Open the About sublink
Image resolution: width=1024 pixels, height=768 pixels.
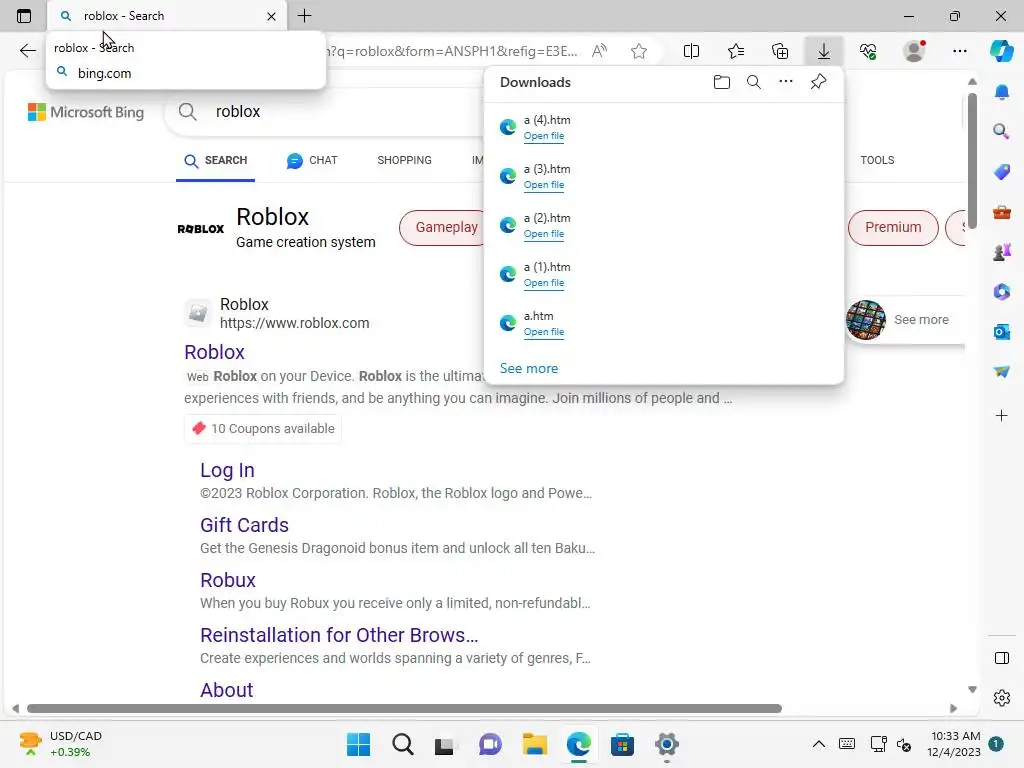click(x=227, y=690)
